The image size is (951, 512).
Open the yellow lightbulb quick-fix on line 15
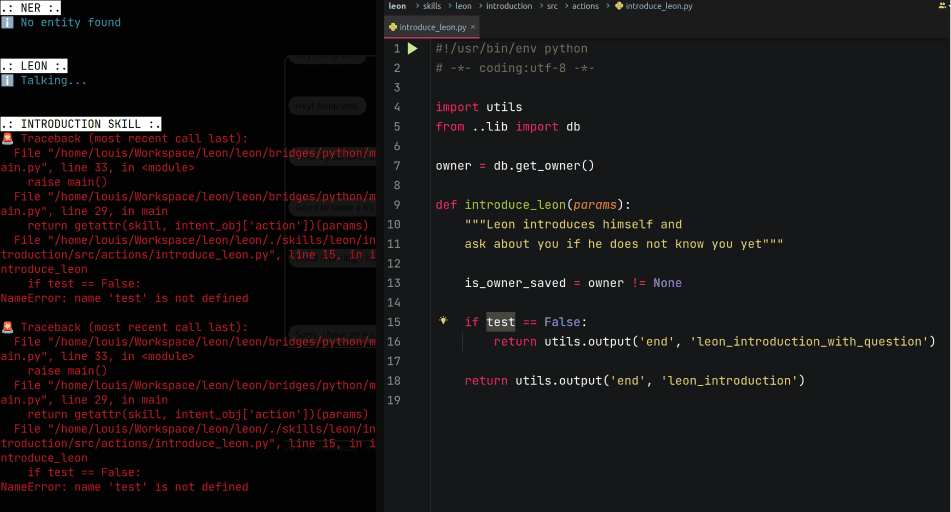443,320
